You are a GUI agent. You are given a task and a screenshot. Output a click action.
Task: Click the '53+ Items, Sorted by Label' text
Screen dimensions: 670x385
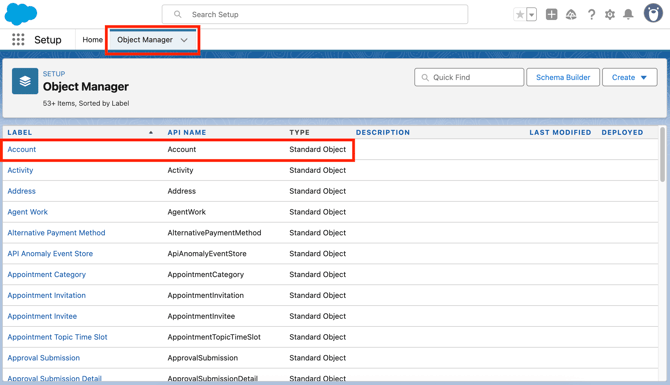coord(86,103)
